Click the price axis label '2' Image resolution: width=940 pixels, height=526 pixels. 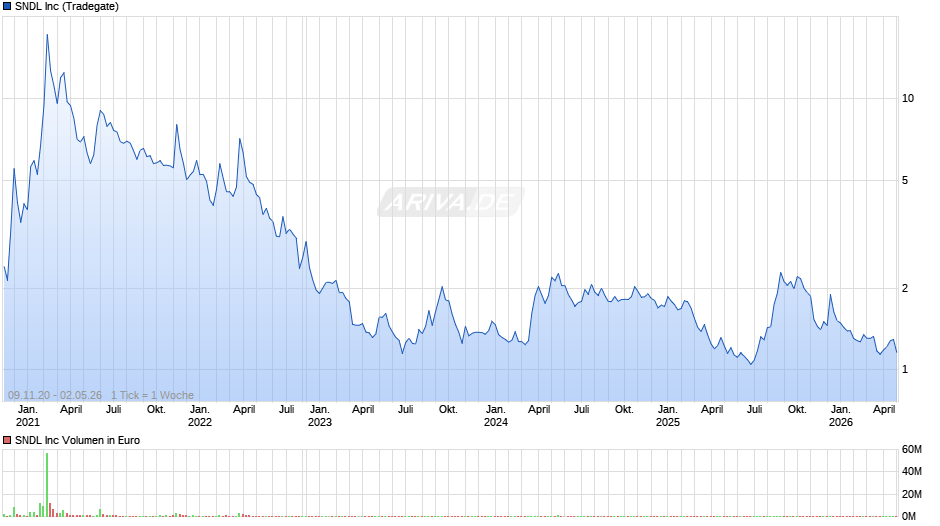pyautogui.click(x=905, y=288)
